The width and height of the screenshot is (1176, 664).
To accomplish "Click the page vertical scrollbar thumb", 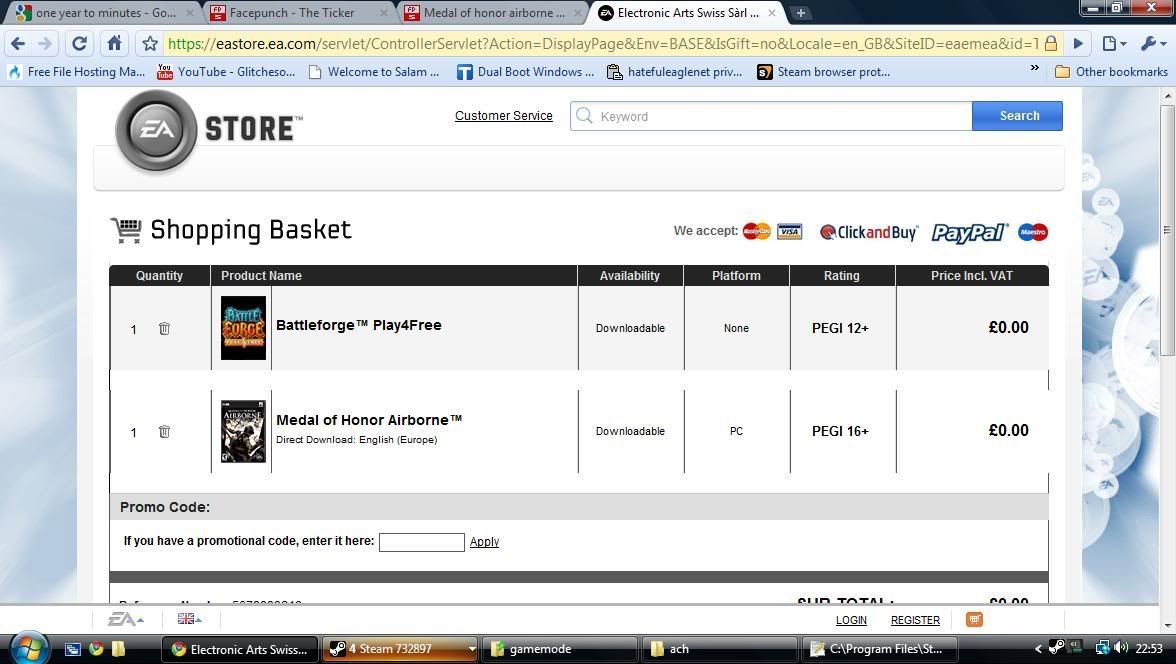I will [1167, 230].
